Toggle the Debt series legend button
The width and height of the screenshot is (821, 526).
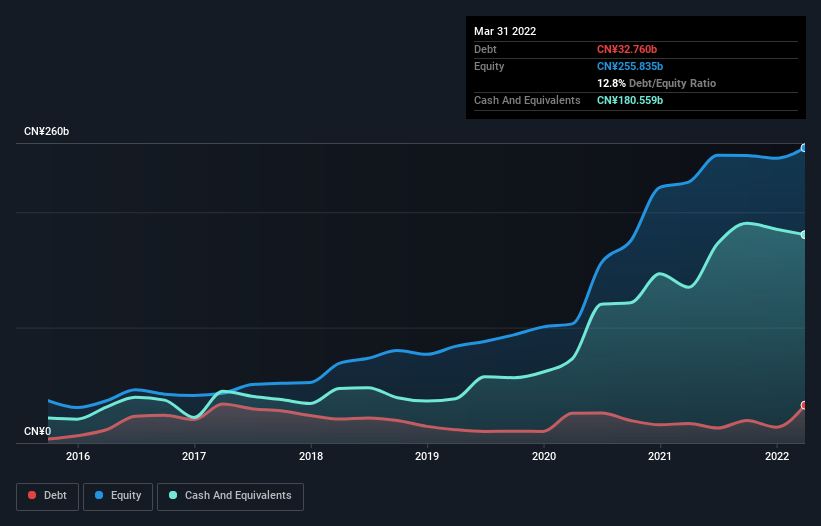click(x=47, y=496)
